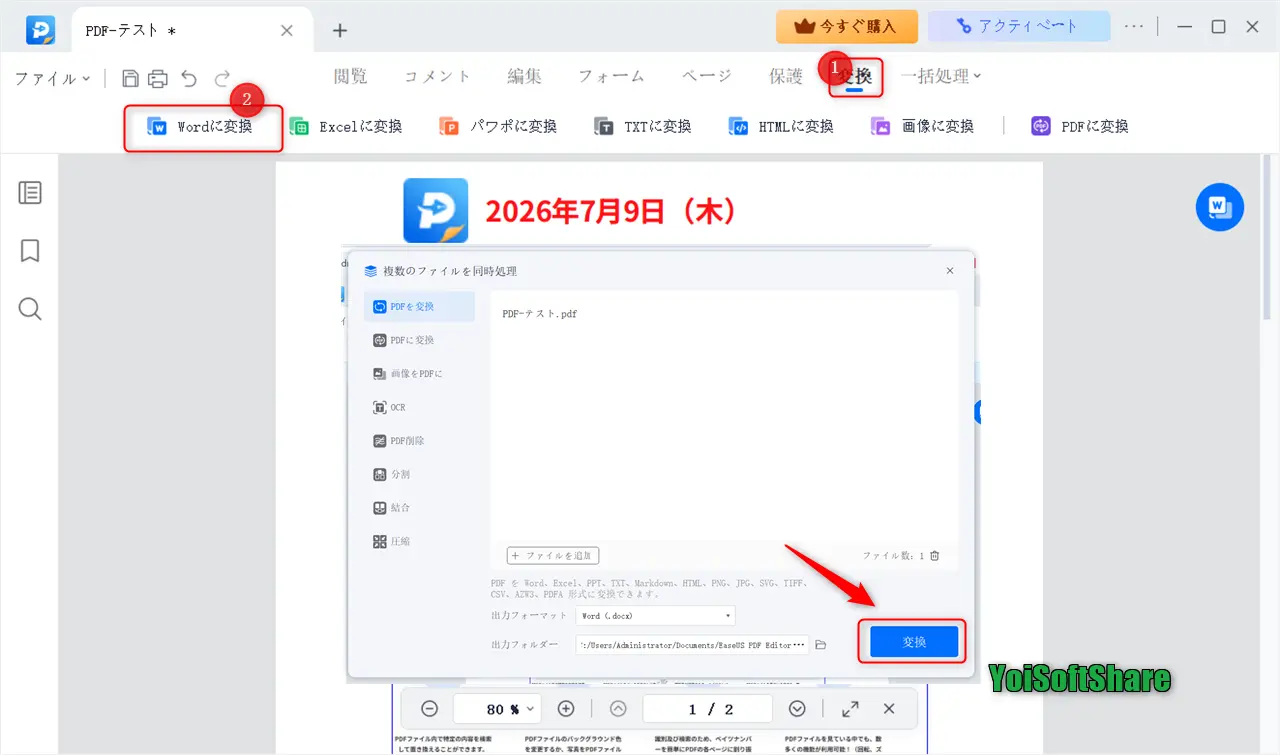Select HTMLに変換 toolbar item
The image size is (1280, 755).
(x=781, y=126)
